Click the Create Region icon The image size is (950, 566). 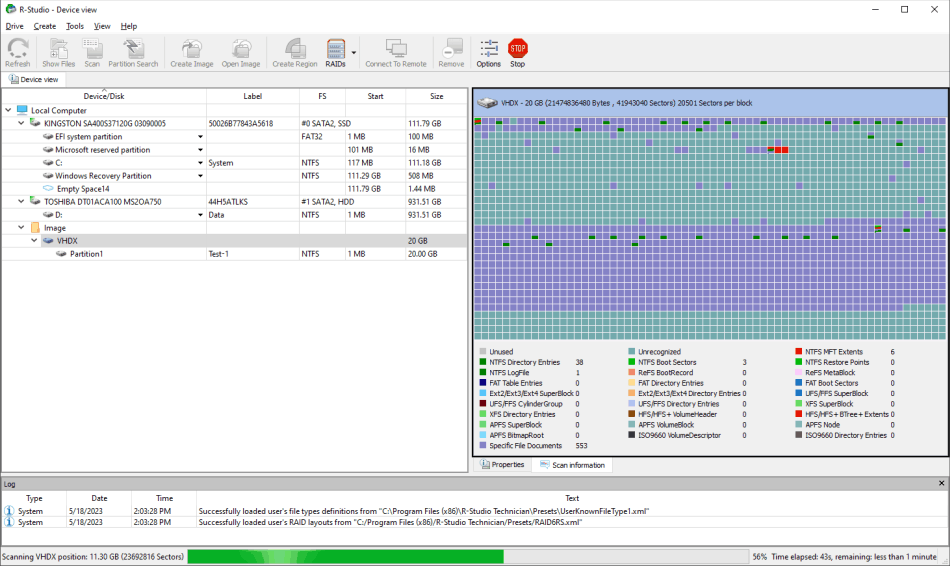click(x=295, y=53)
